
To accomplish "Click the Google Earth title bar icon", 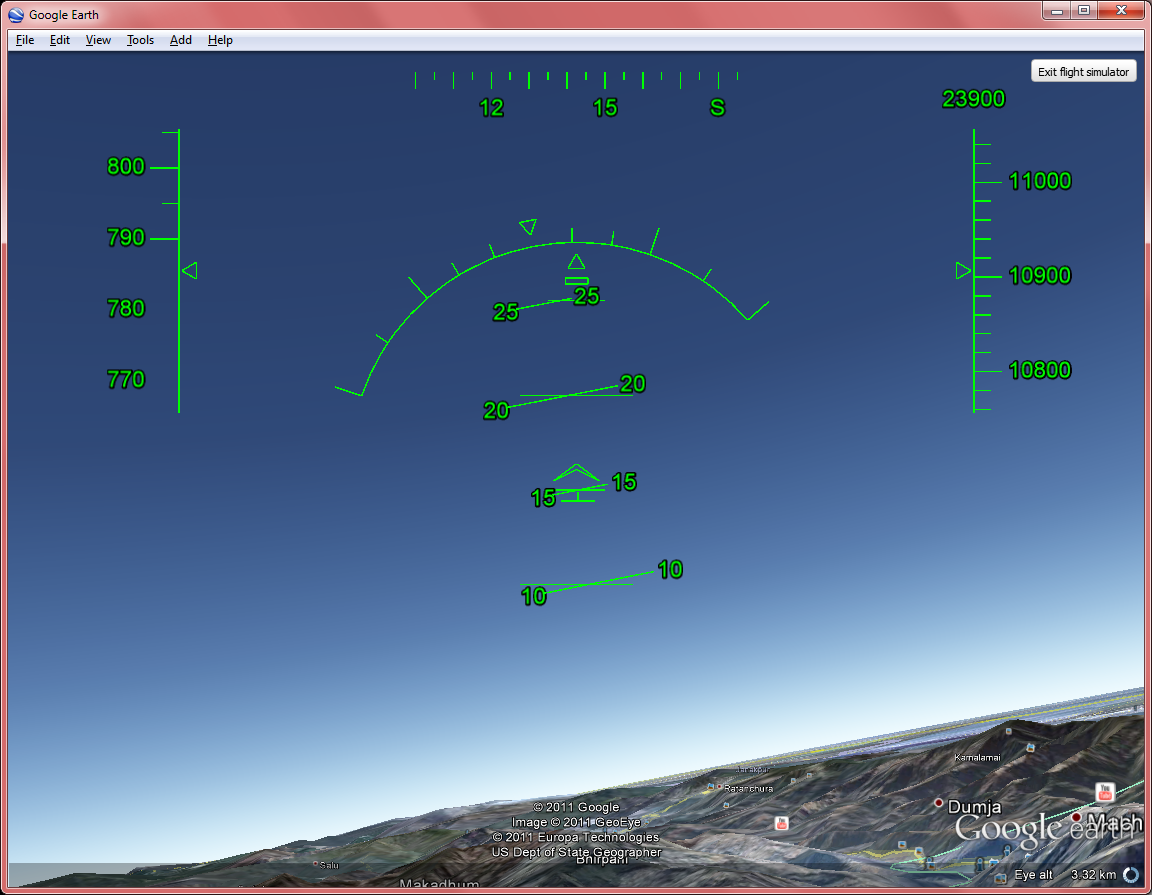I will (x=16, y=14).
